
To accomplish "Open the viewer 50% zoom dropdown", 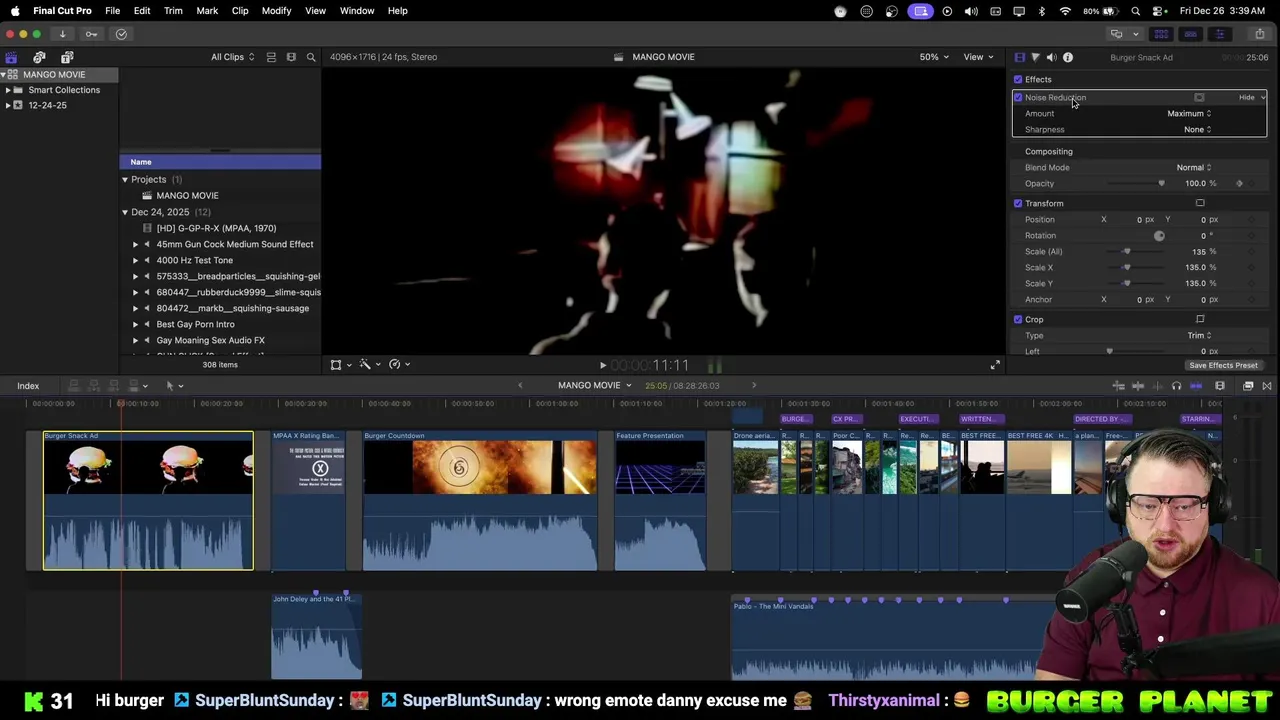I will coord(934,57).
